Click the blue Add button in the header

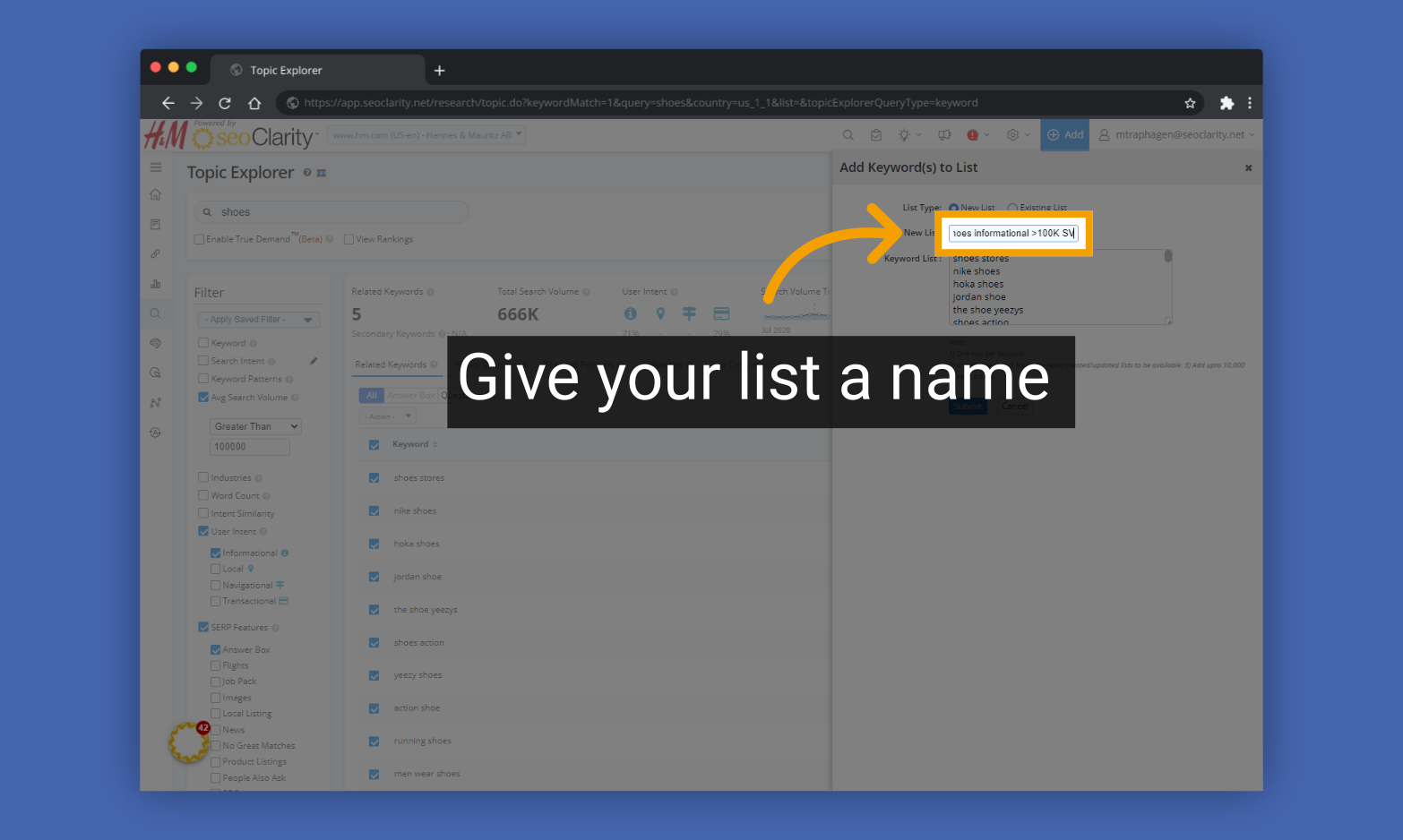click(1064, 134)
